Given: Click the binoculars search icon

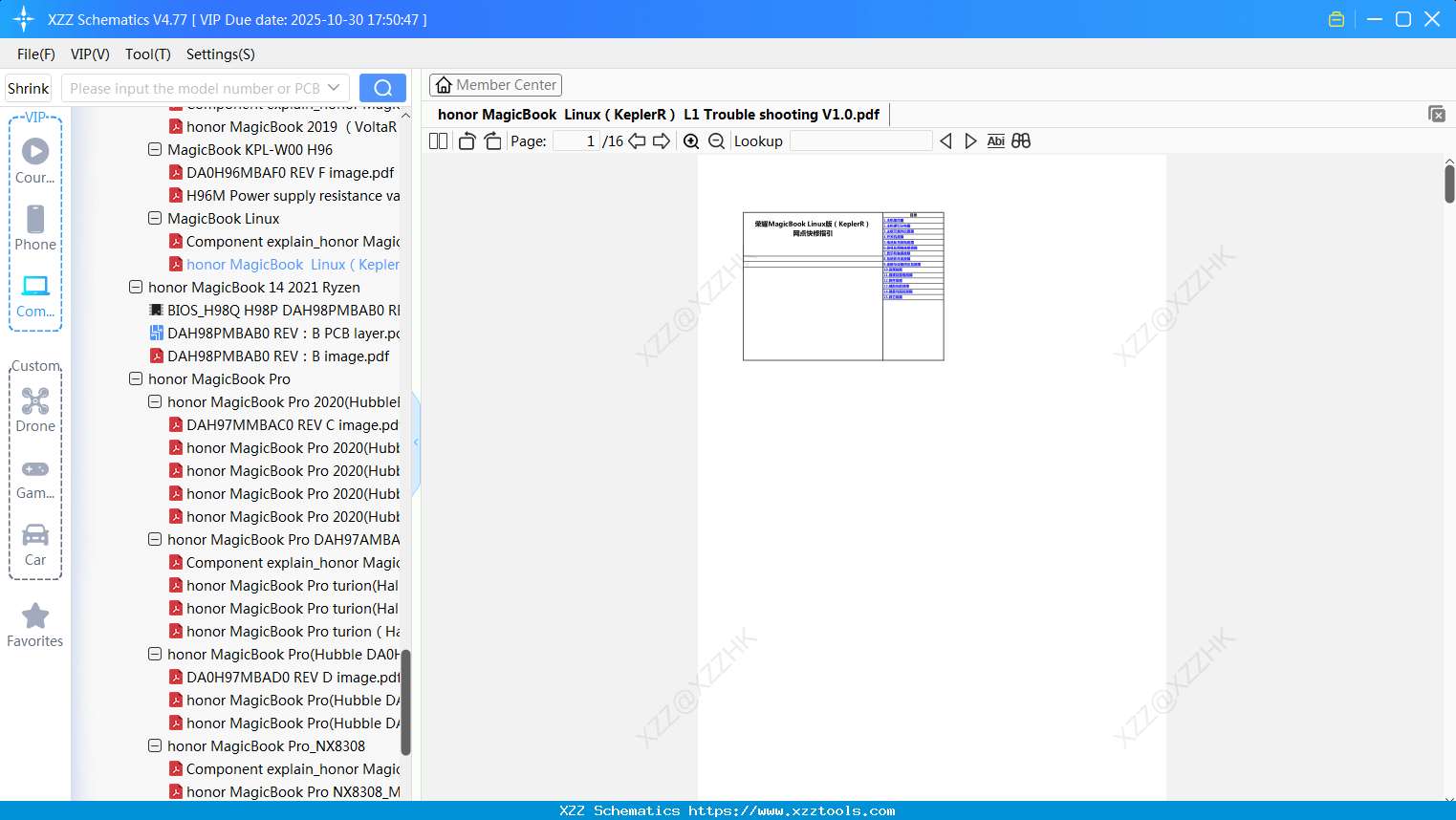Looking at the screenshot, I should [1021, 141].
